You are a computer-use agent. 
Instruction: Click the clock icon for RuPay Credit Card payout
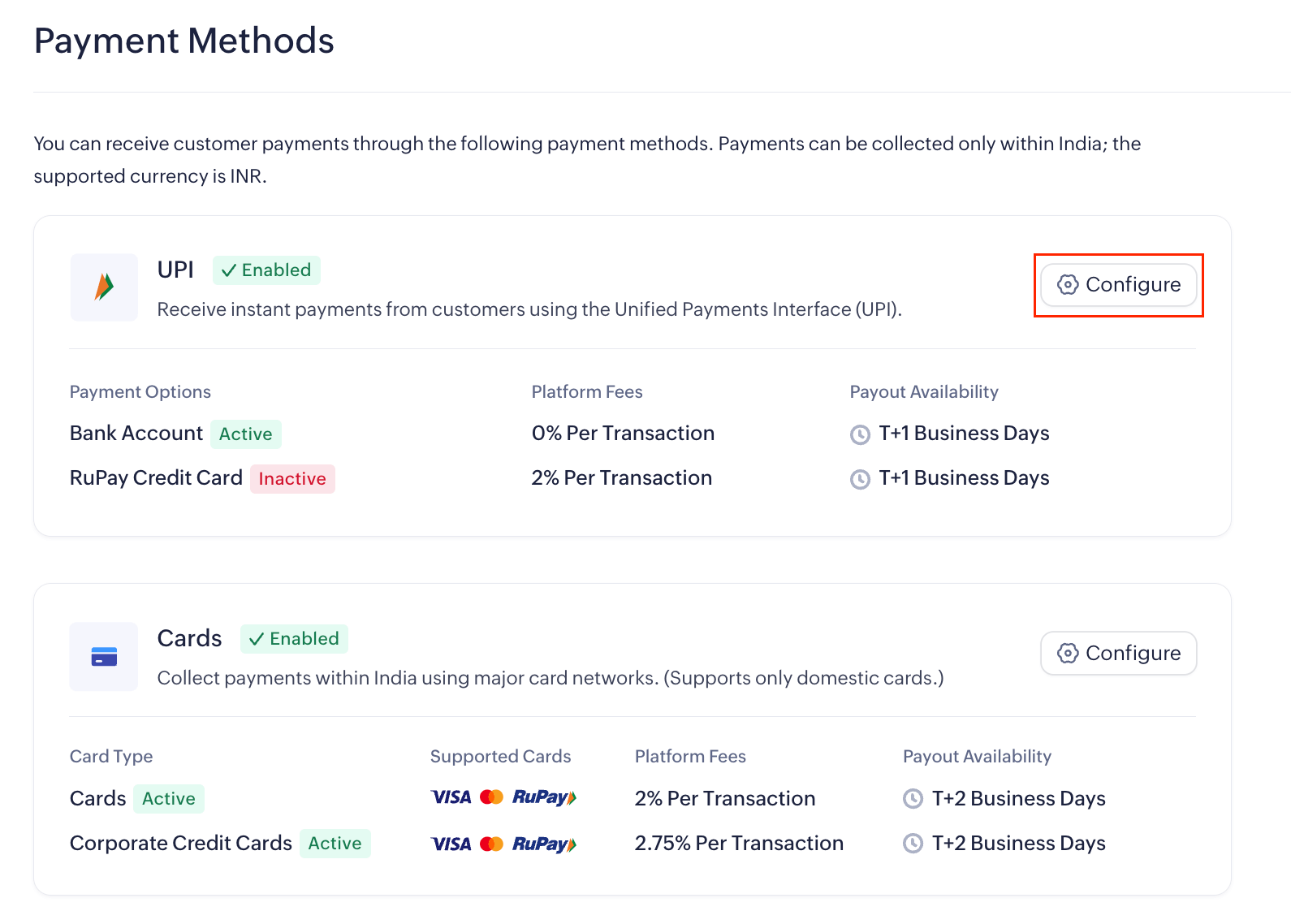tap(860, 479)
